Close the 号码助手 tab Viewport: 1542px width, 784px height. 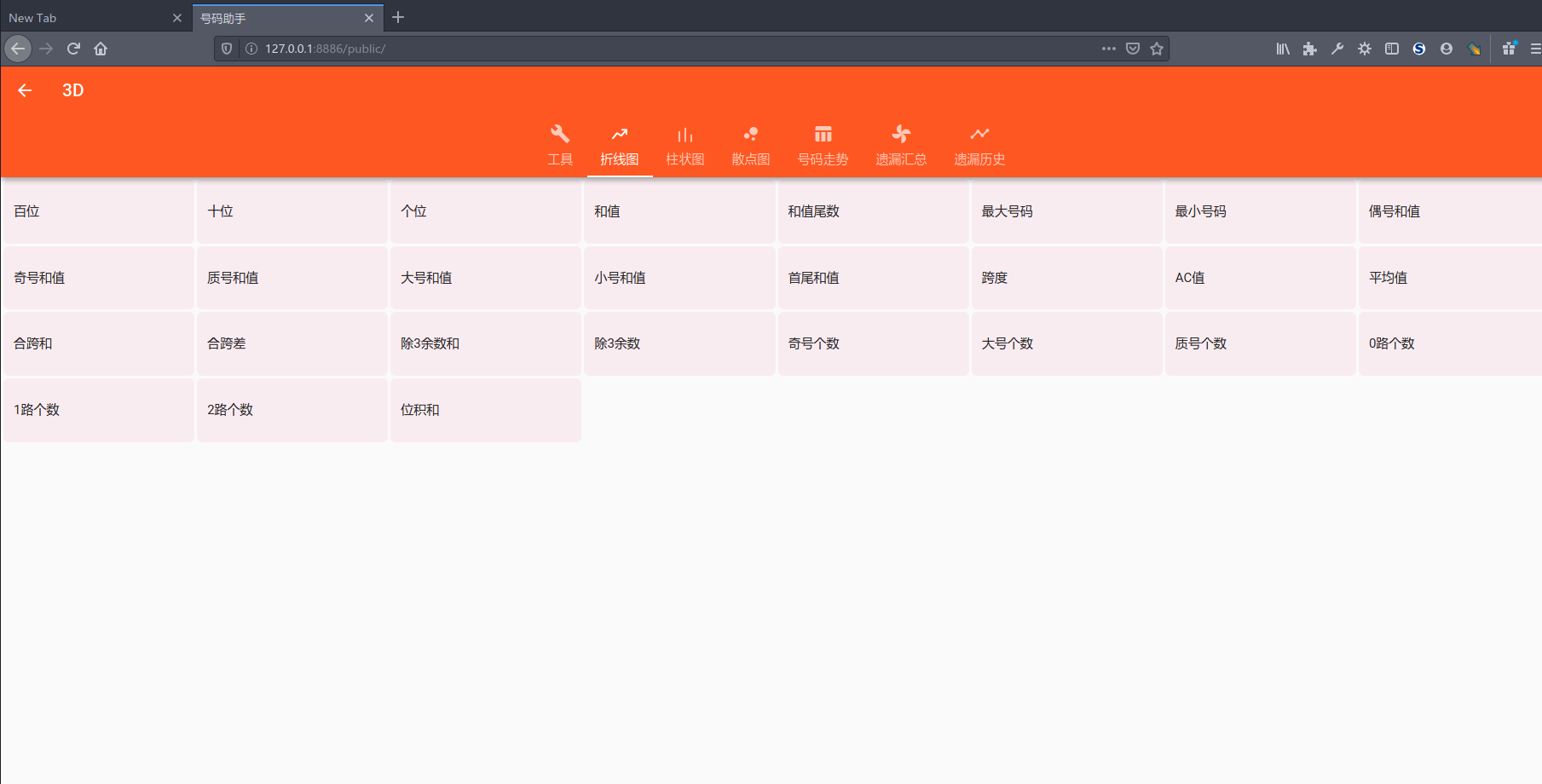(369, 18)
